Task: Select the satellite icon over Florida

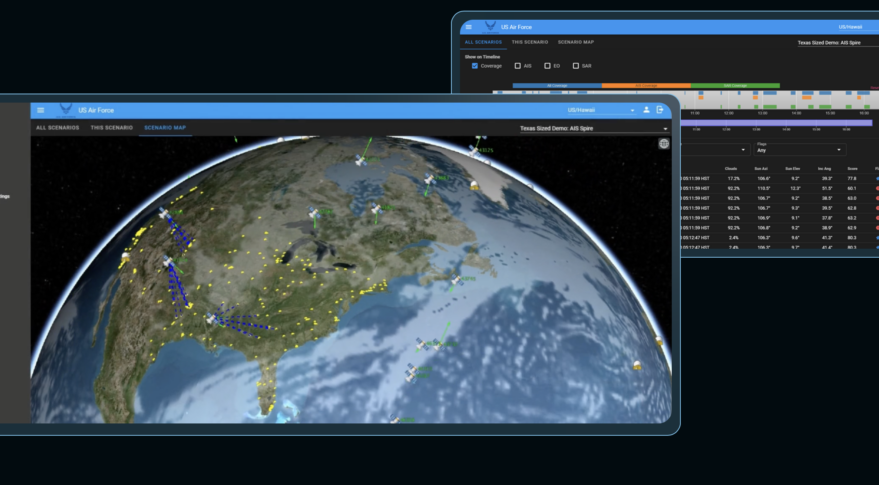Action: coord(410,372)
